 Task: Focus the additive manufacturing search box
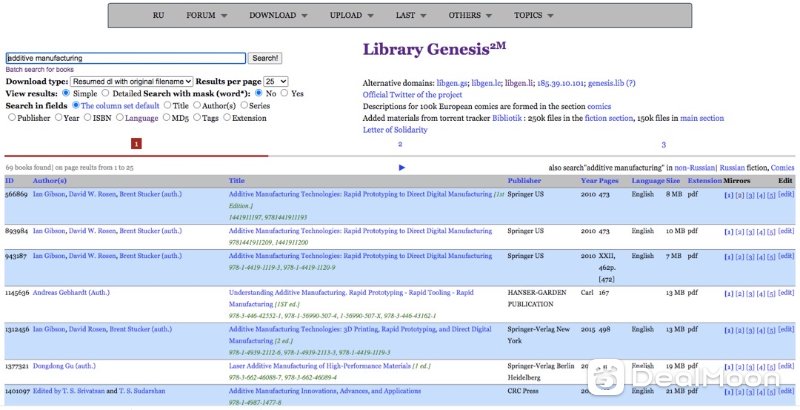click(x=126, y=58)
